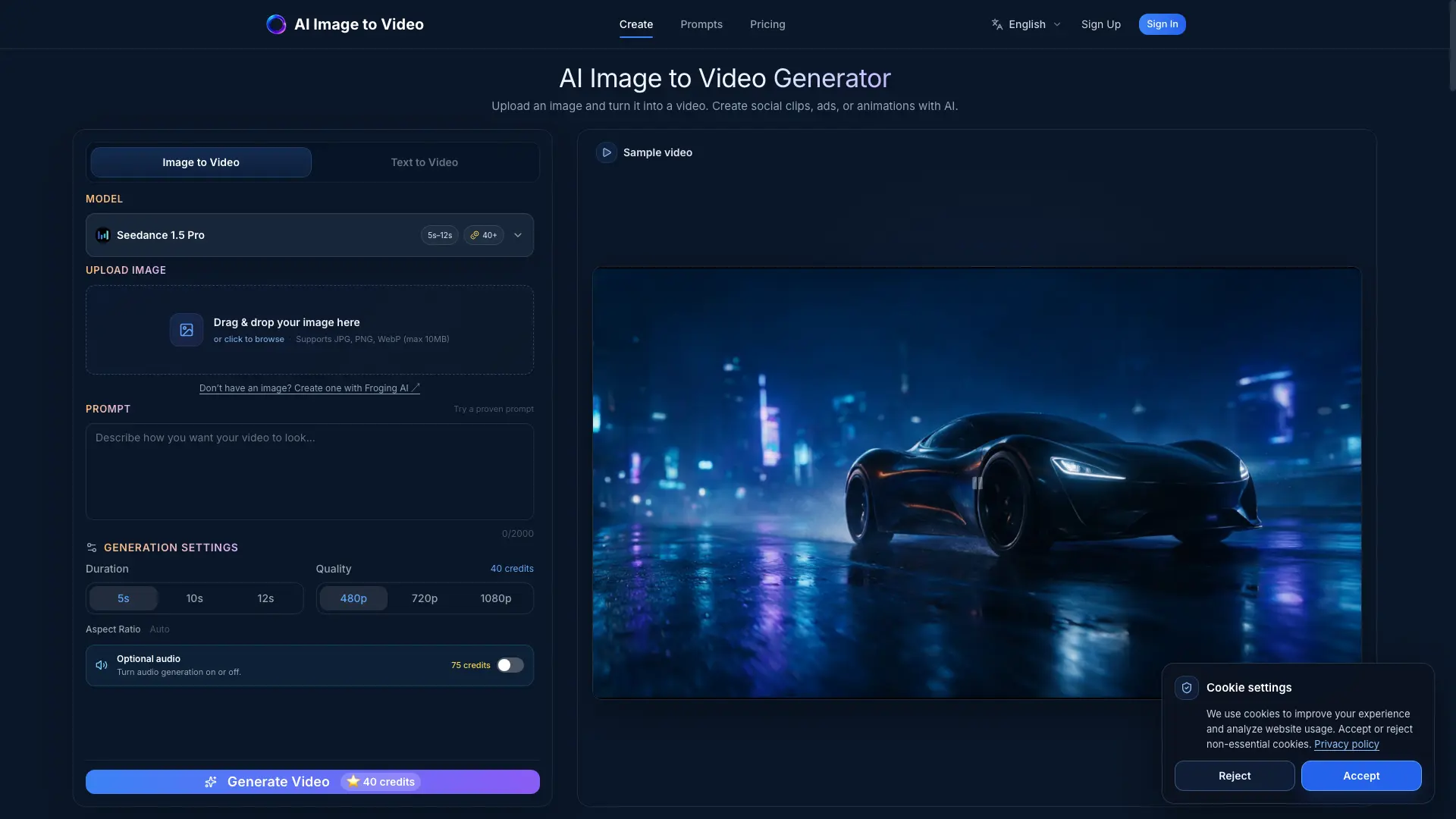1456x819 pixels.
Task: Click the pause icon on sample video
Action: tap(977, 483)
